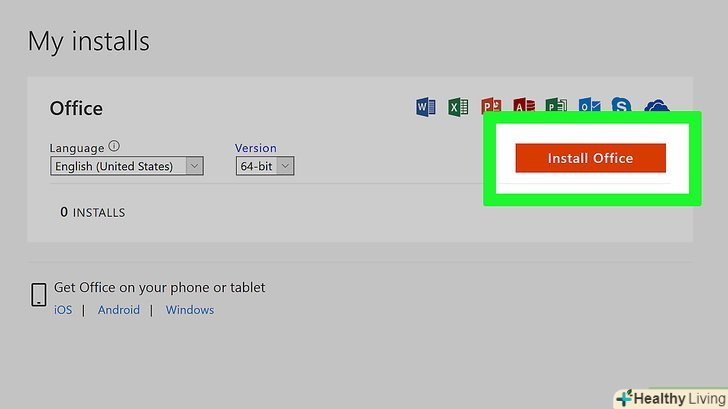
Task: Click the Version label
Action: pos(256,148)
